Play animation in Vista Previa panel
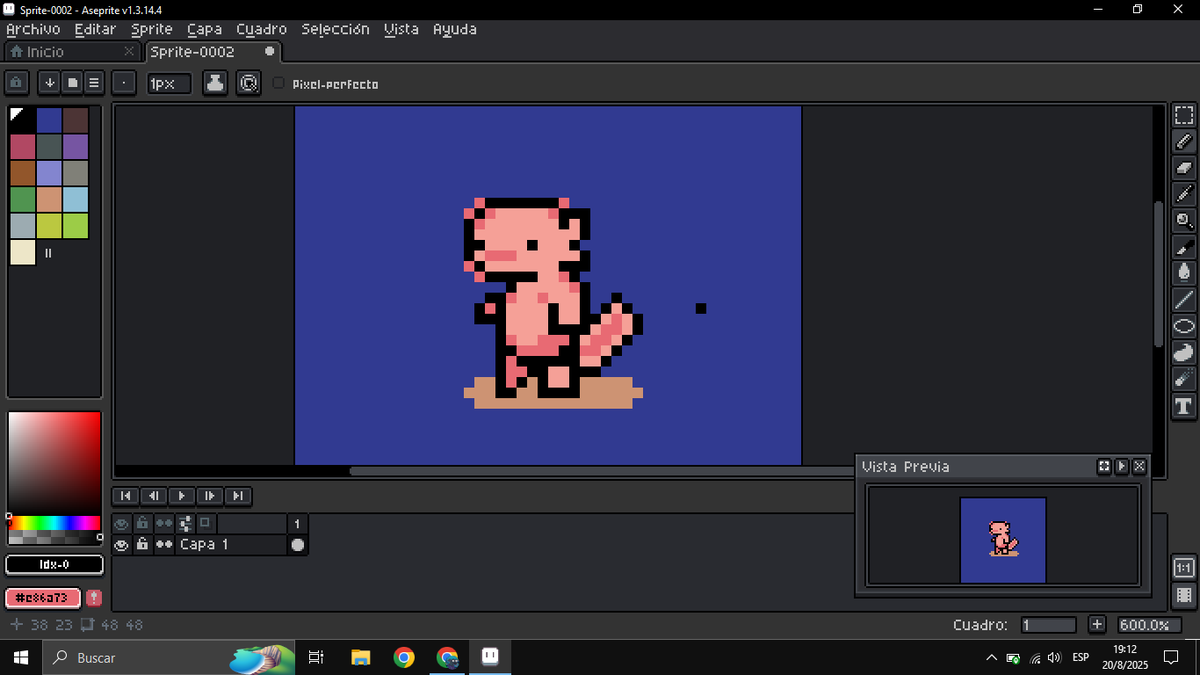 [1122, 466]
